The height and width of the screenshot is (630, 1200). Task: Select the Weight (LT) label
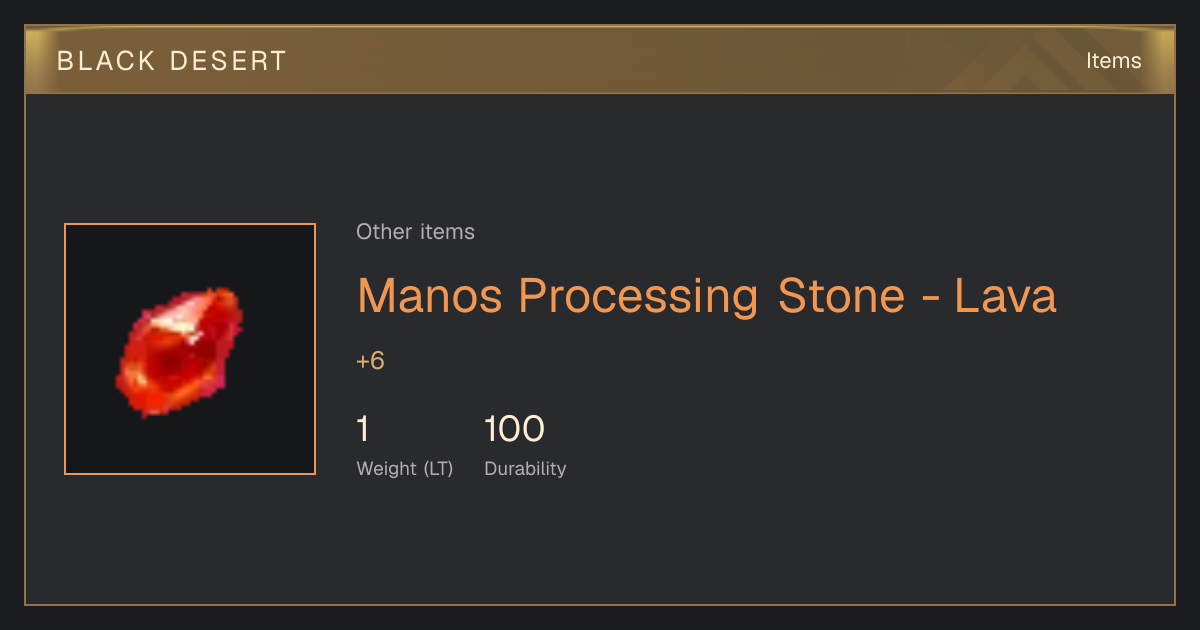click(405, 469)
